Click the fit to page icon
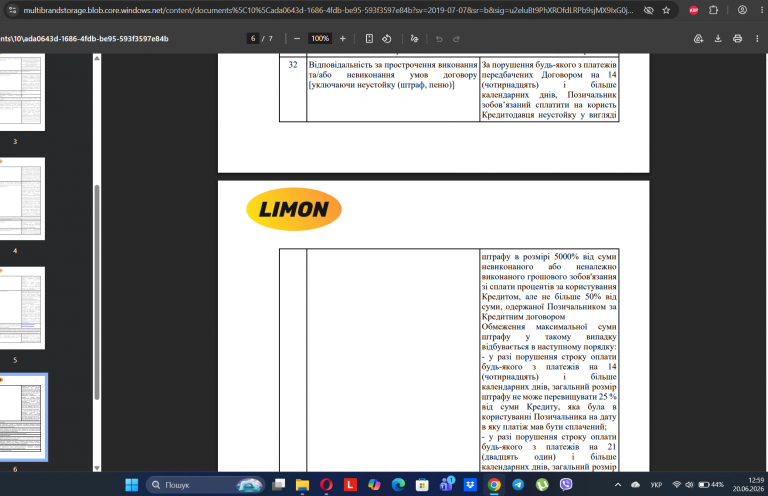The image size is (768, 496). coord(369,39)
